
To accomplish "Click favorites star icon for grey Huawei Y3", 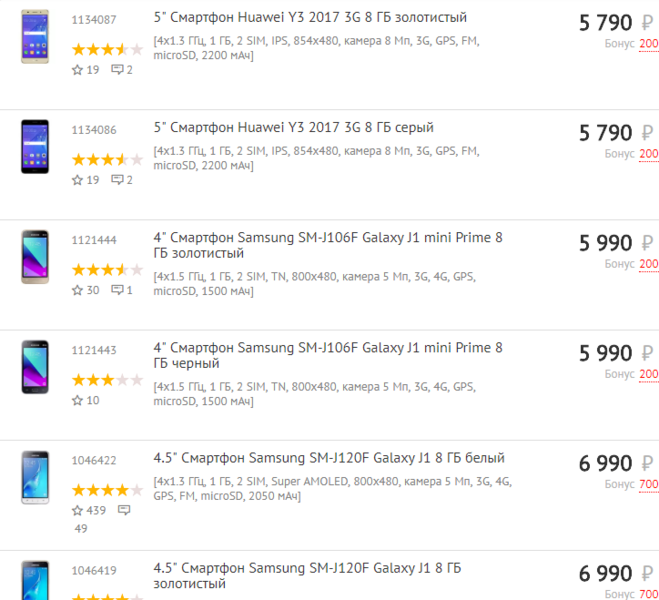I will click(77, 180).
